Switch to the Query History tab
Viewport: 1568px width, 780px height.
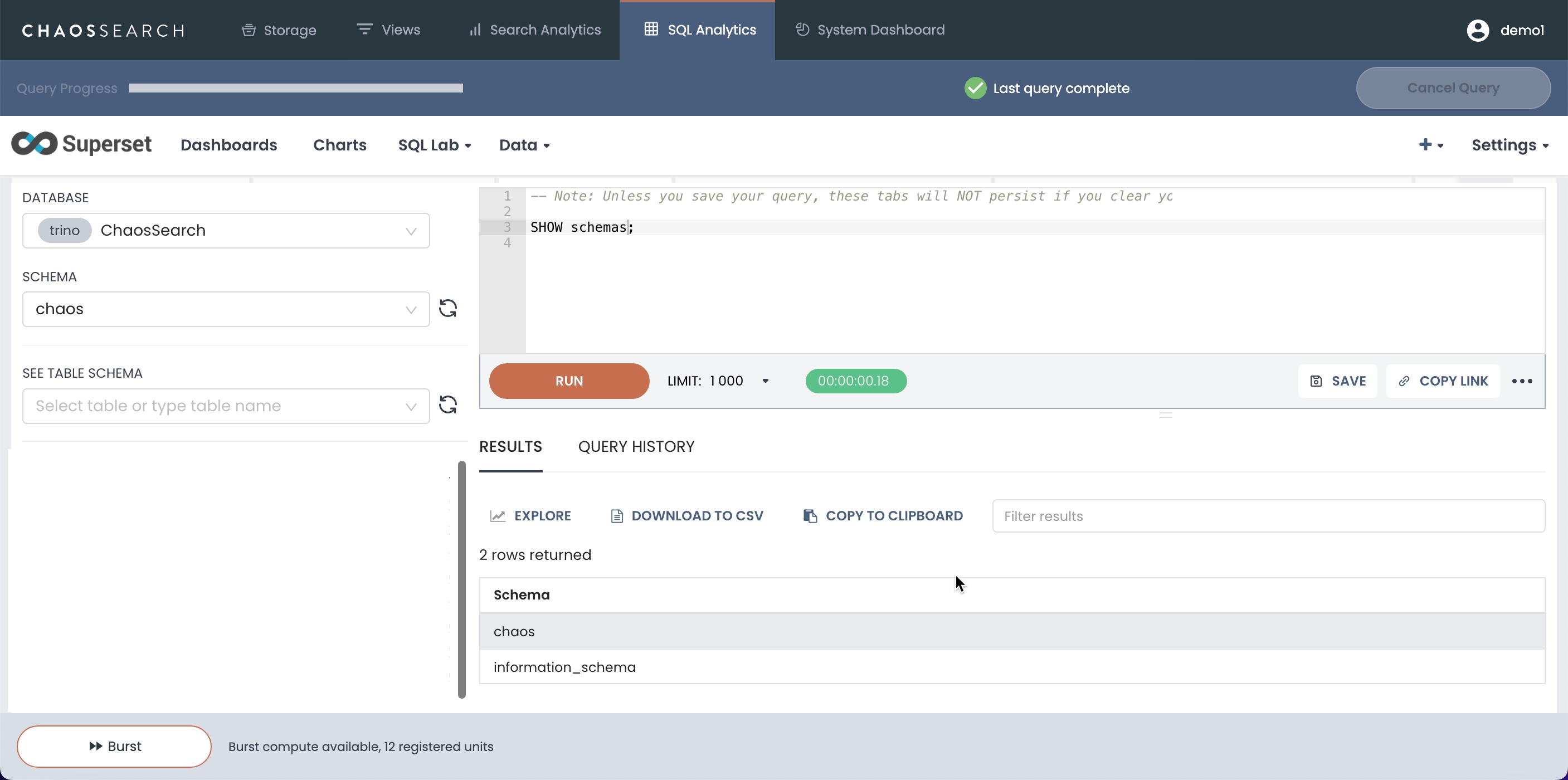tap(636, 447)
